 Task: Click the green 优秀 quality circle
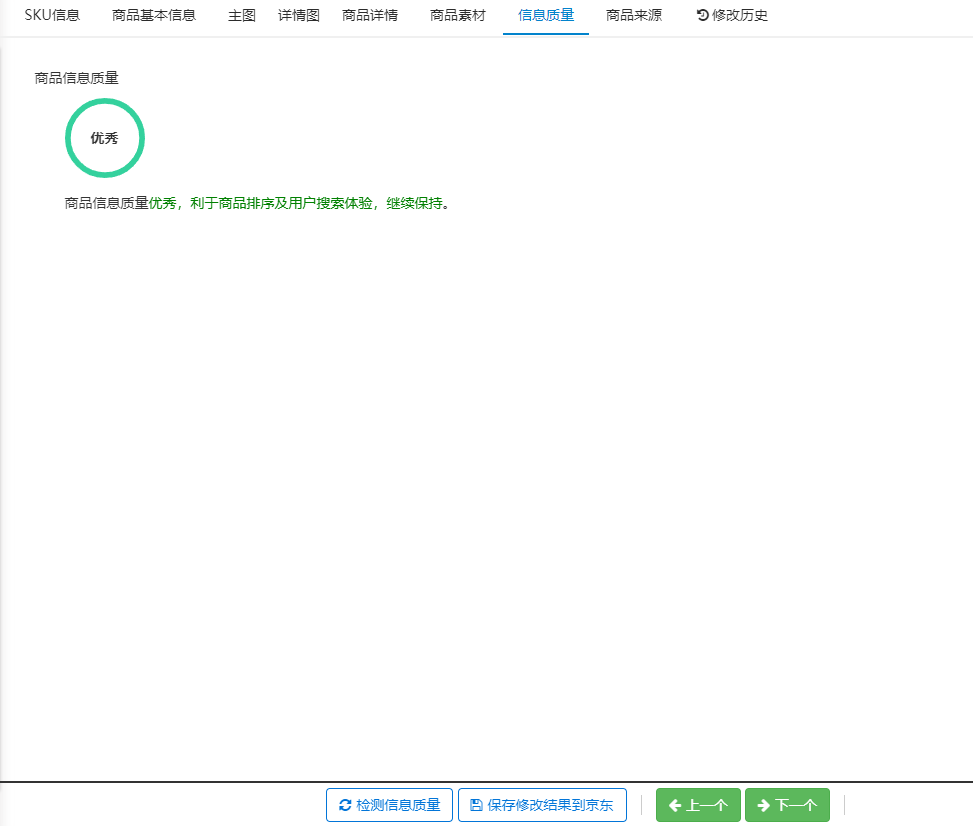point(105,138)
